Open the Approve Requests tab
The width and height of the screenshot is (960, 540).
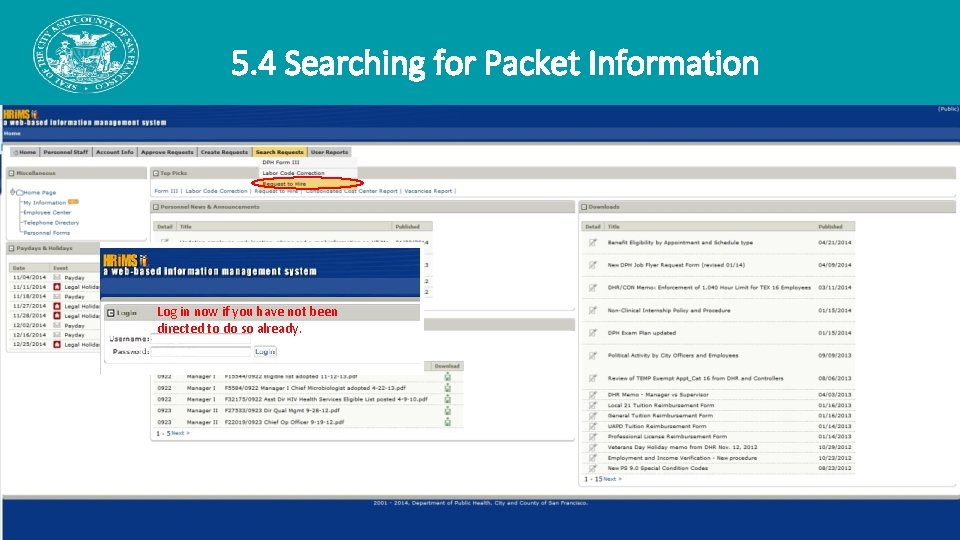click(x=167, y=152)
